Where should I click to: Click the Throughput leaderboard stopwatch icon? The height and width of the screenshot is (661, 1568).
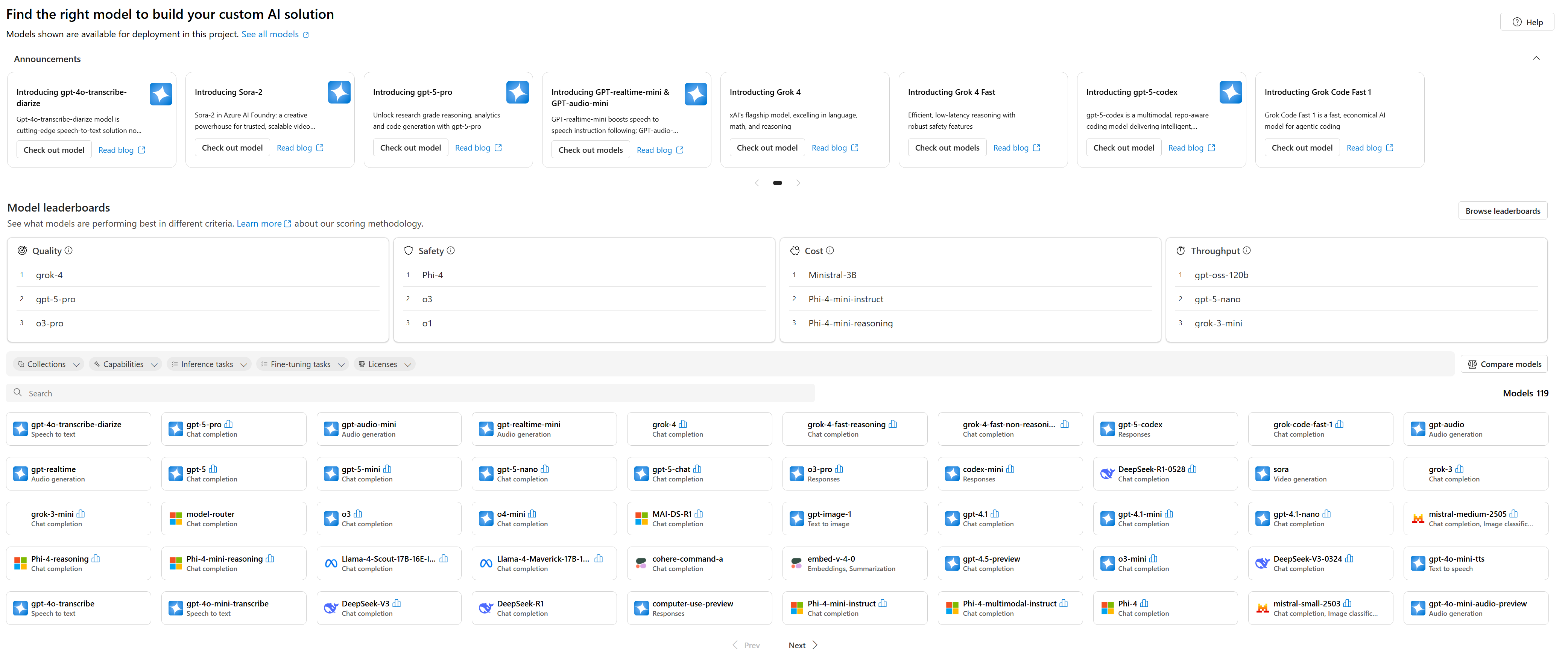coord(1180,250)
